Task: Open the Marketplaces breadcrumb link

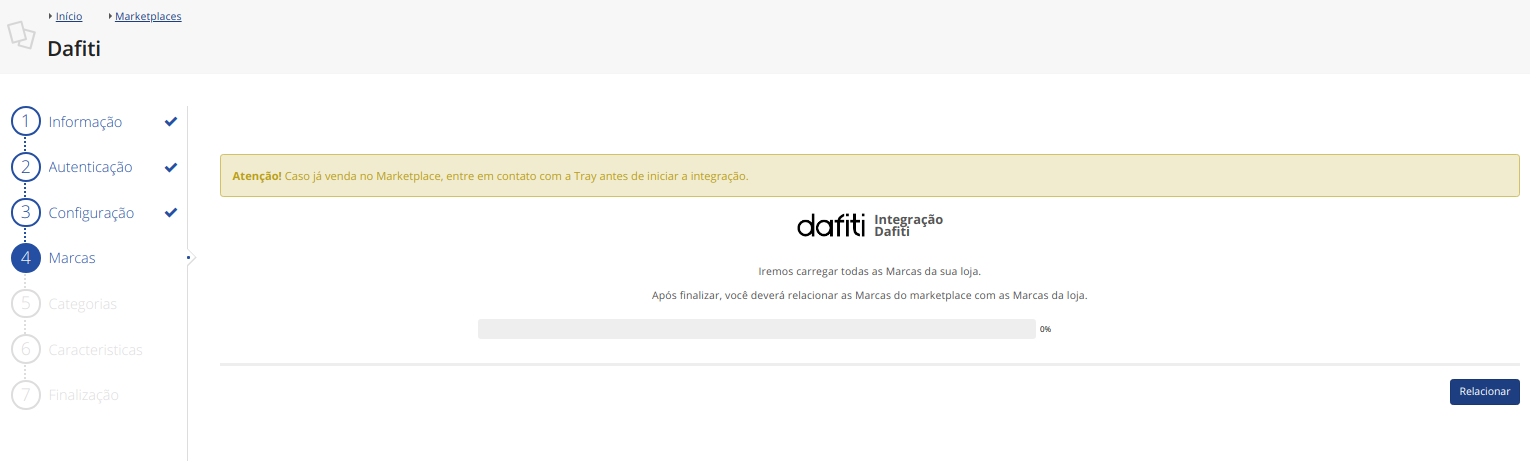Action: click(148, 16)
